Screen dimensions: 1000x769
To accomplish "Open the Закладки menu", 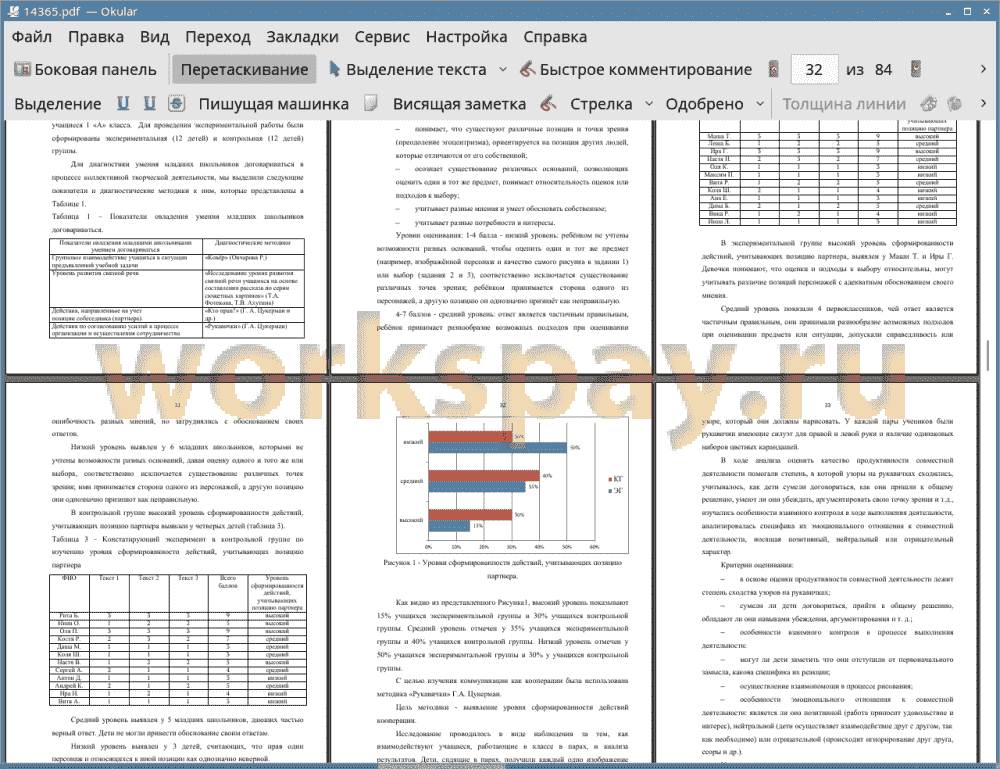I will click(x=302, y=37).
